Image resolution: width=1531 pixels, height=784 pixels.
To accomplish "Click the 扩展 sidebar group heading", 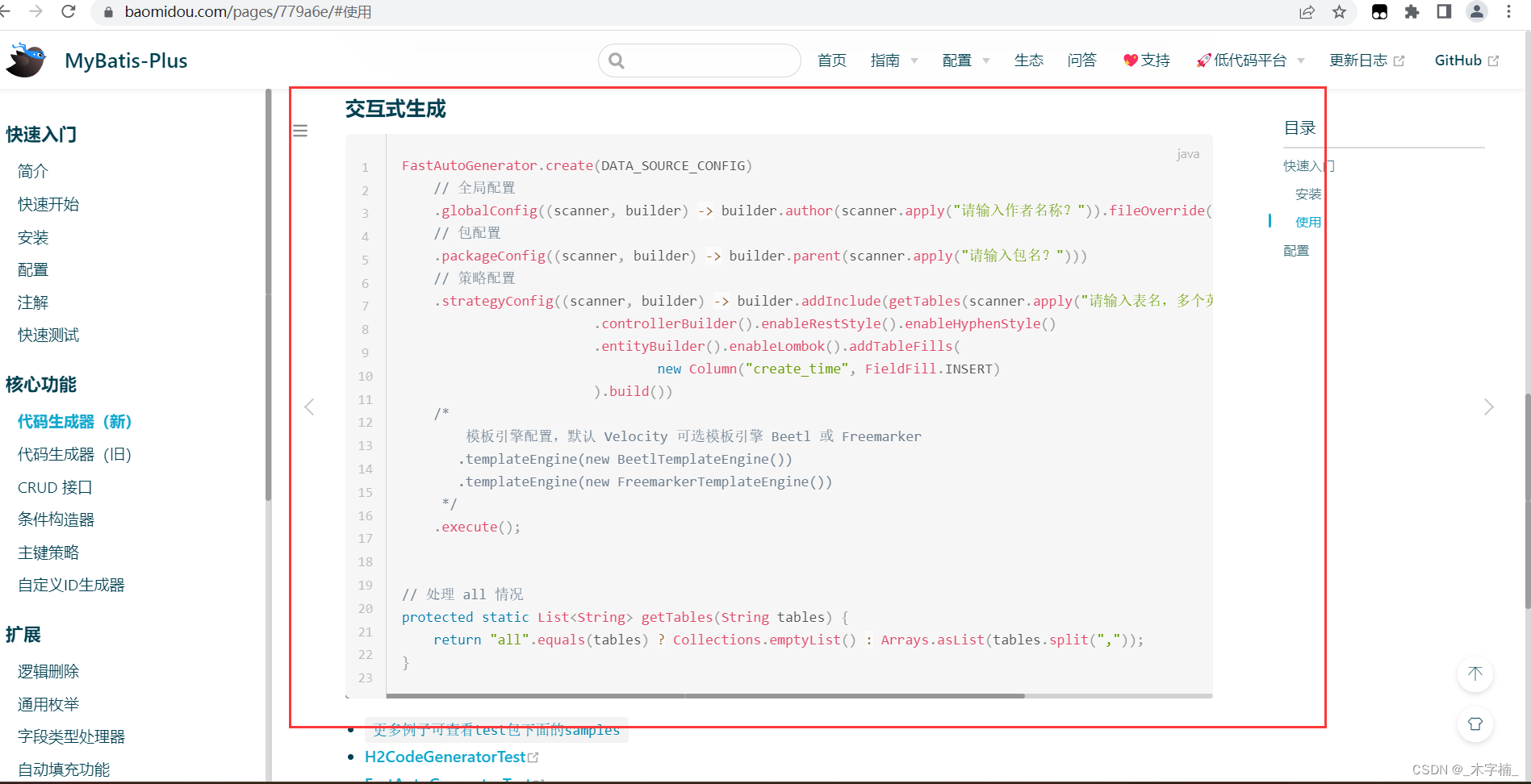I will pyautogui.click(x=23, y=635).
